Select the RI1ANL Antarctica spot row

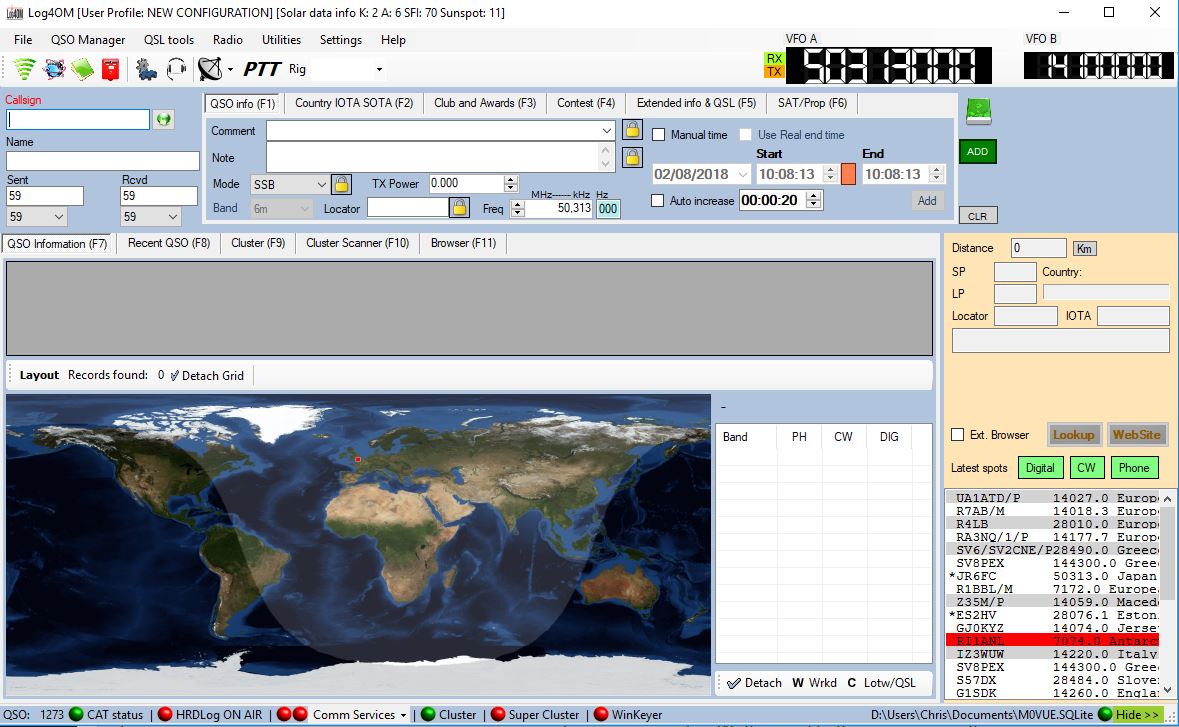coord(1052,641)
